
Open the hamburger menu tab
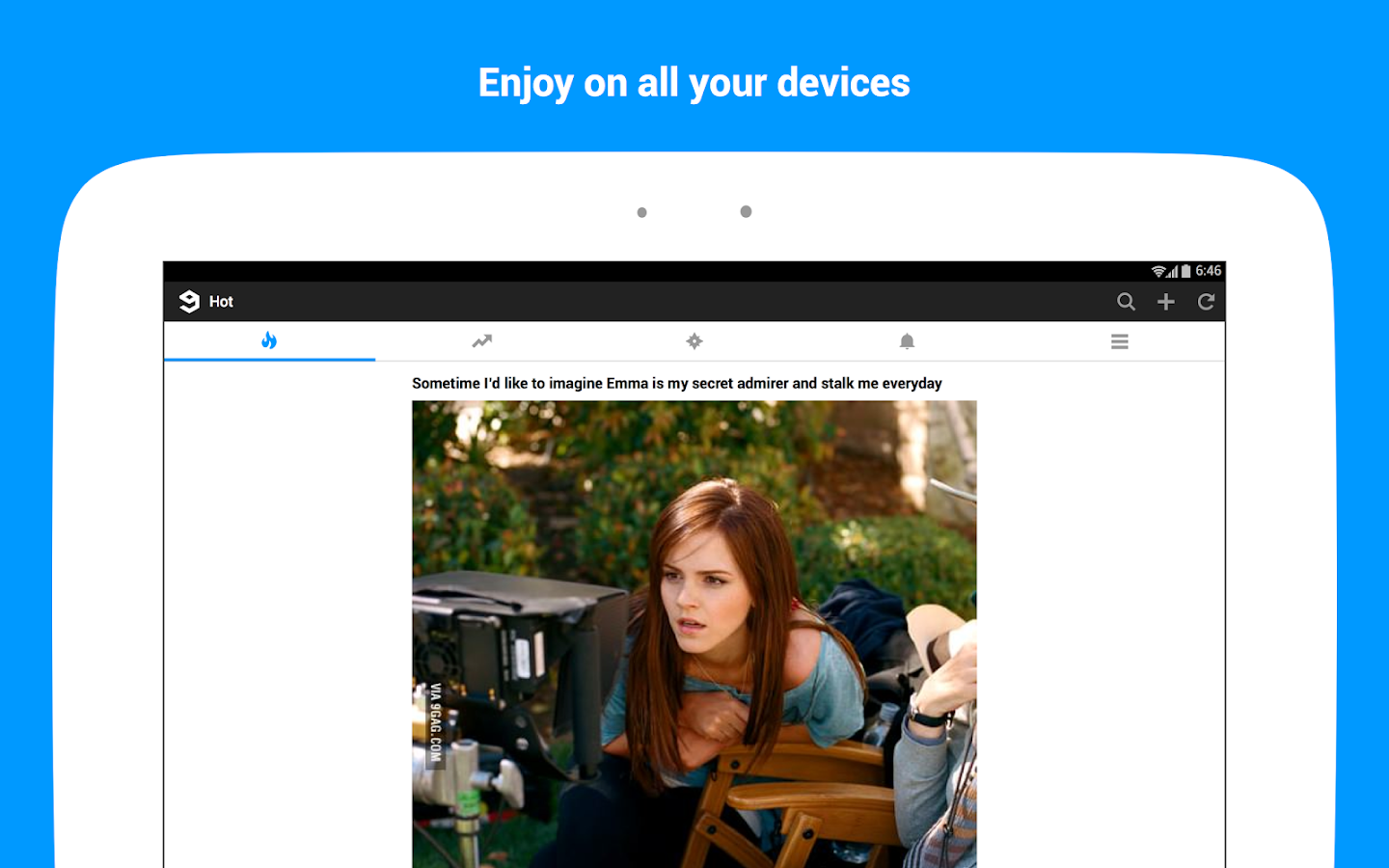[x=1119, y=340]
